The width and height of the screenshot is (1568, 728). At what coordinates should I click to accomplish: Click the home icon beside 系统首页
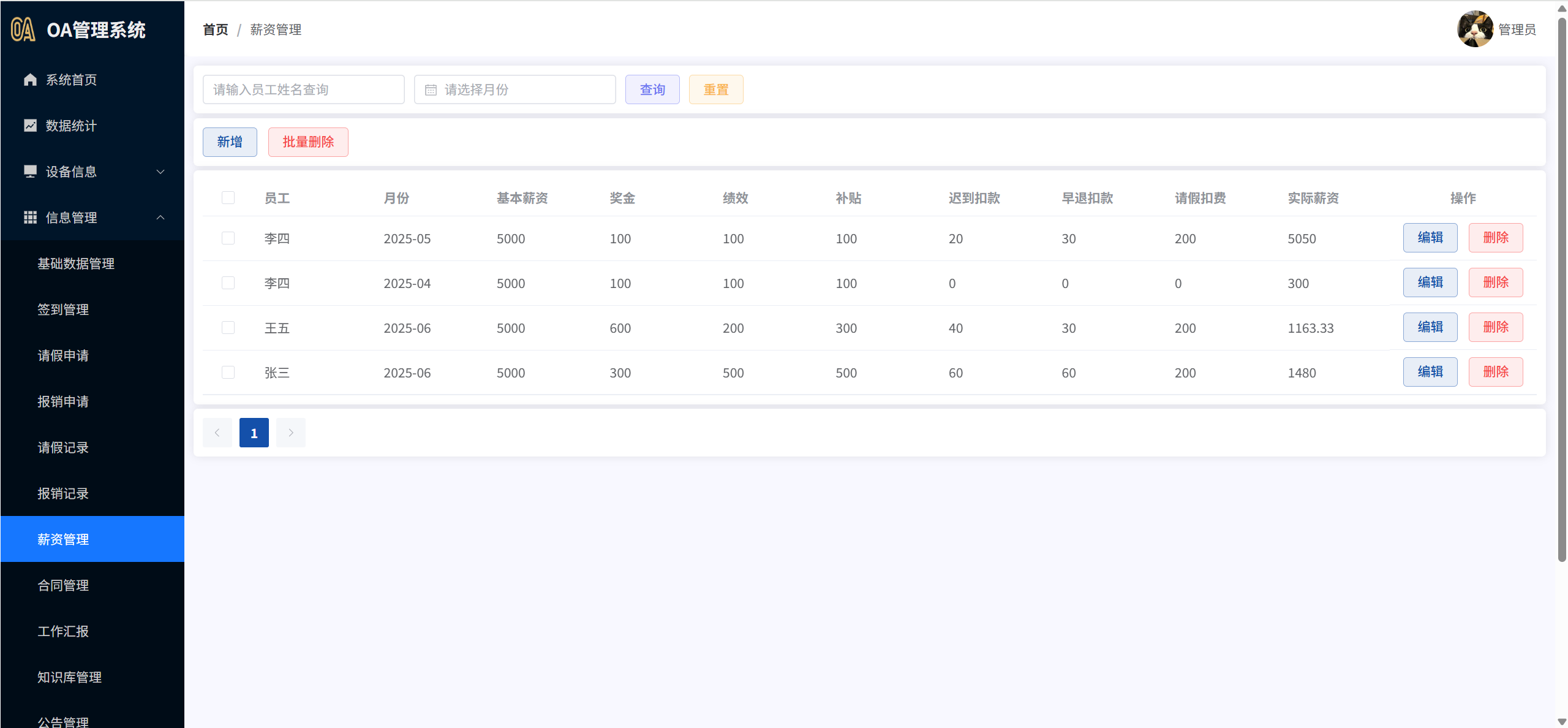pos(30,80)
